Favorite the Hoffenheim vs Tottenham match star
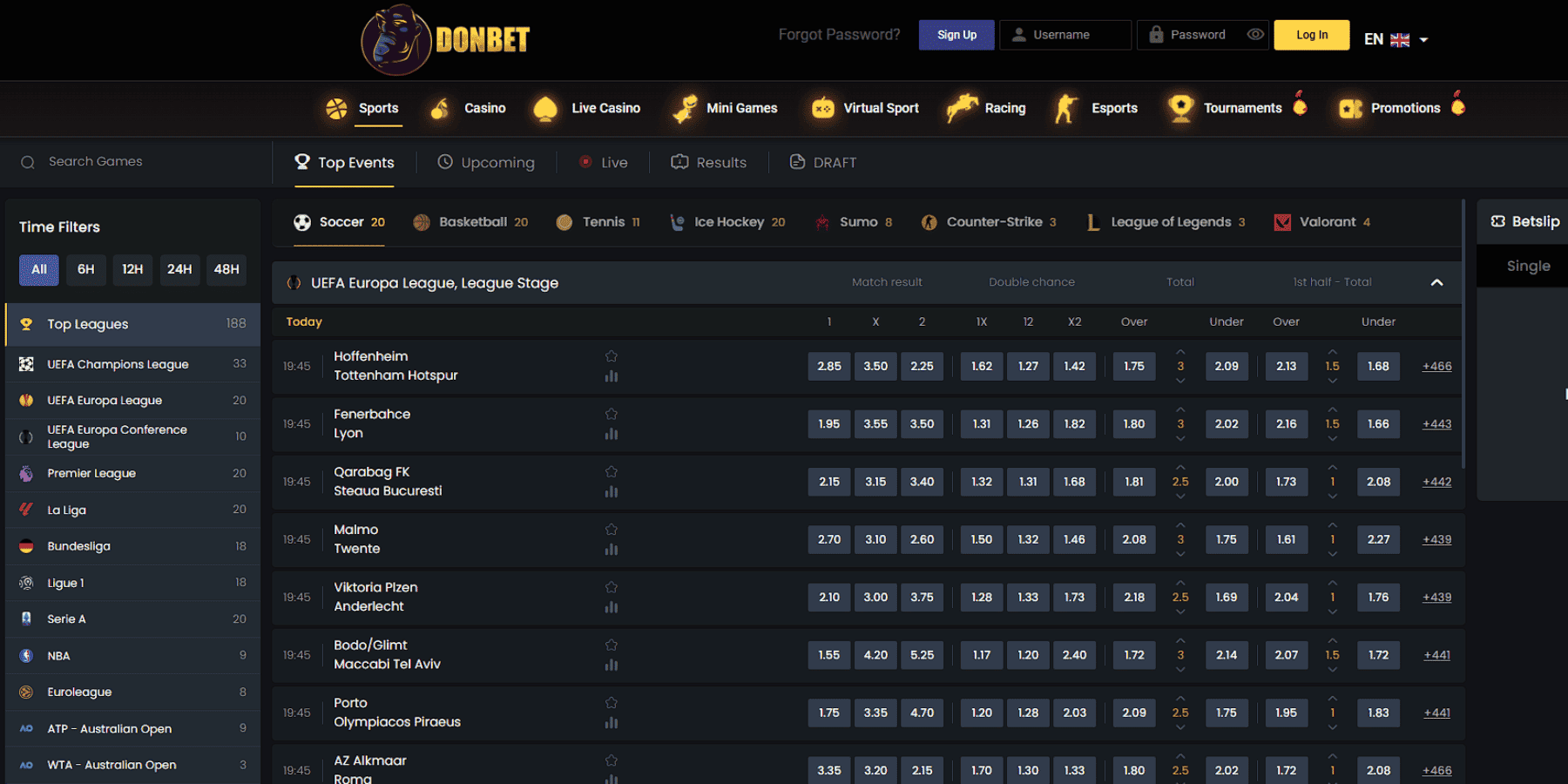The image size is (1568, 784). [x=612, y=356]
